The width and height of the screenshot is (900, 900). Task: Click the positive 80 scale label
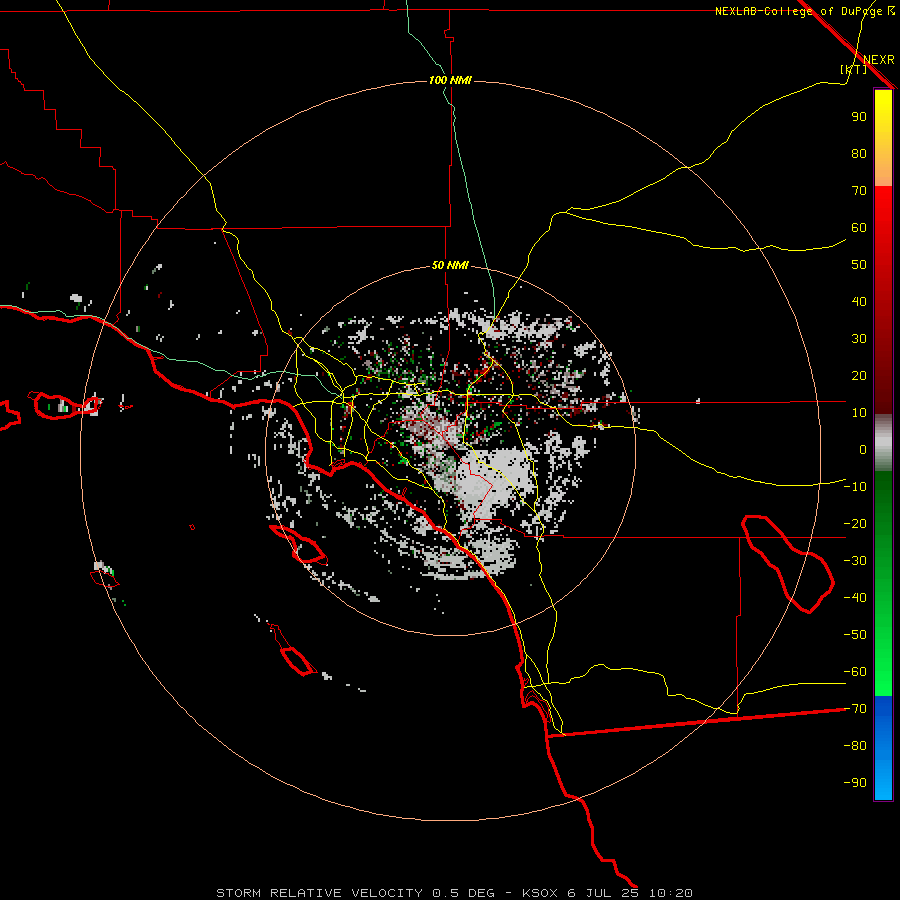tap(859, 153)
